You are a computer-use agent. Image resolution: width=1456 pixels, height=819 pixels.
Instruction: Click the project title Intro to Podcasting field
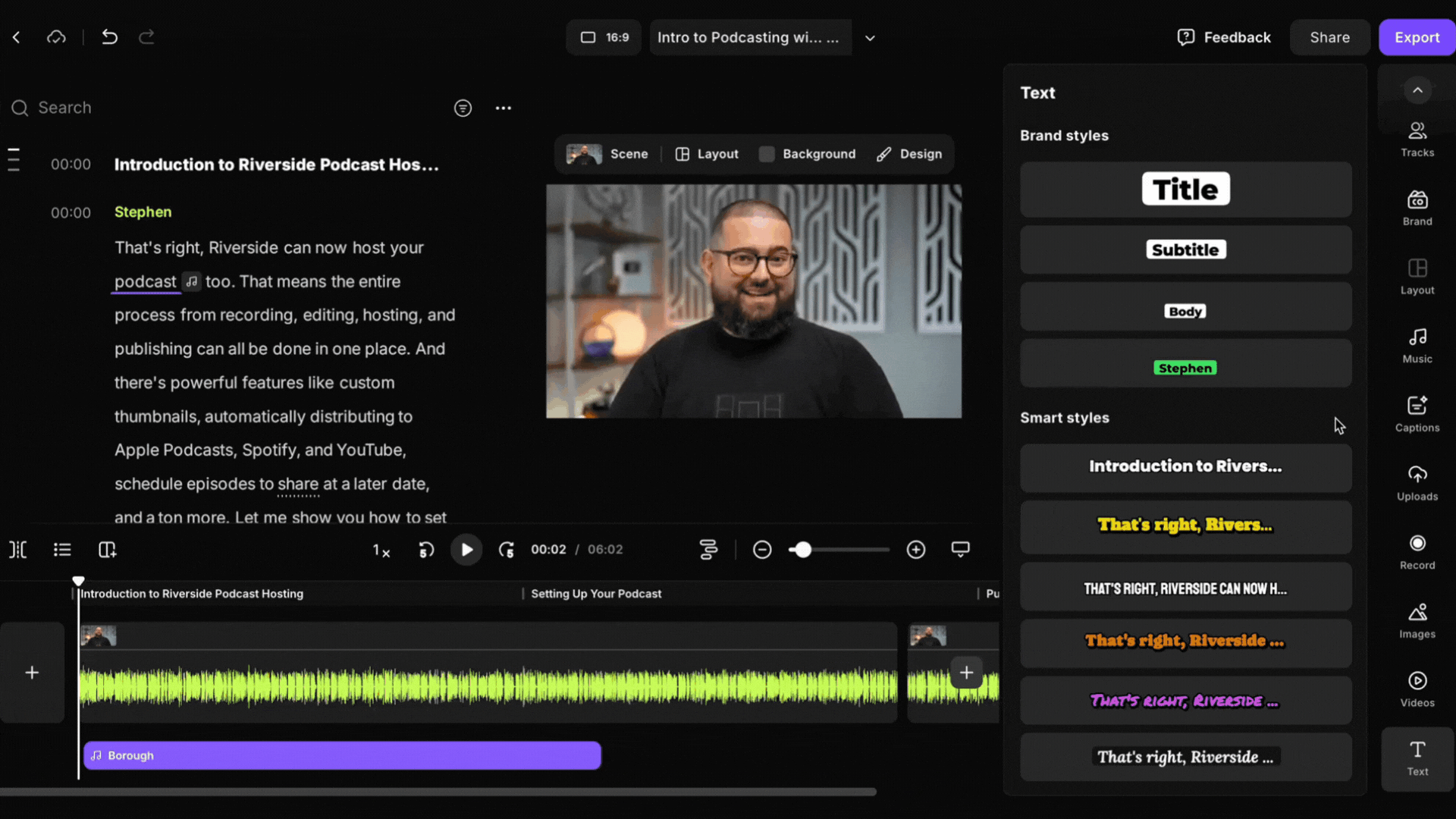point(750,37)
